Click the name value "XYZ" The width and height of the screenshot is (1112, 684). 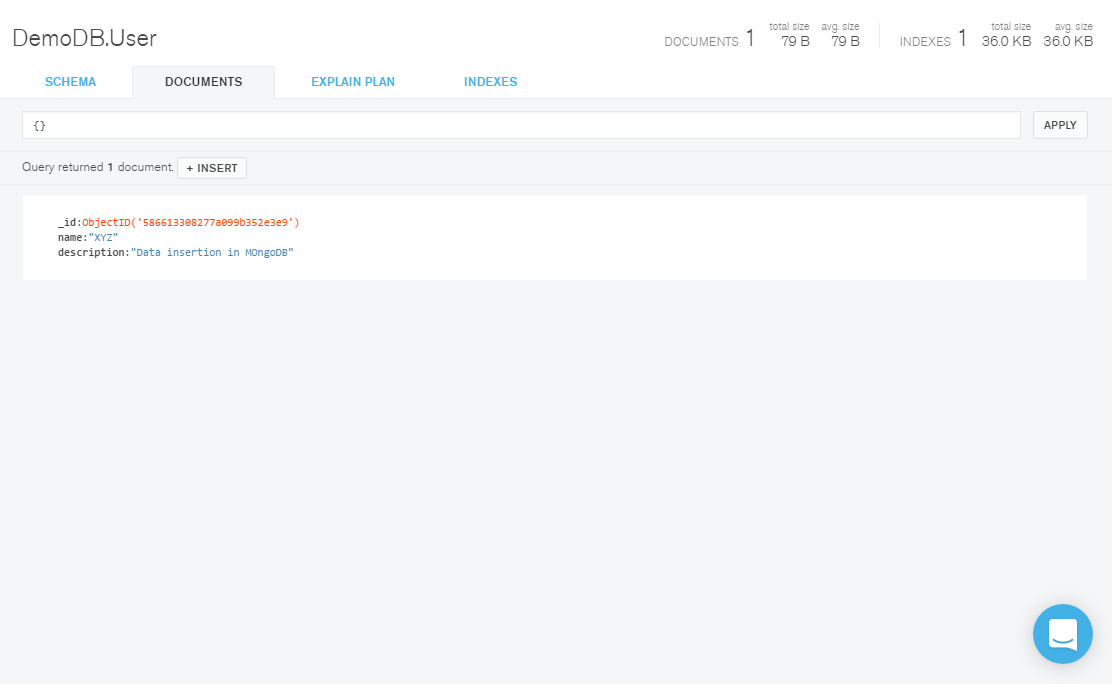coord(104,237)
